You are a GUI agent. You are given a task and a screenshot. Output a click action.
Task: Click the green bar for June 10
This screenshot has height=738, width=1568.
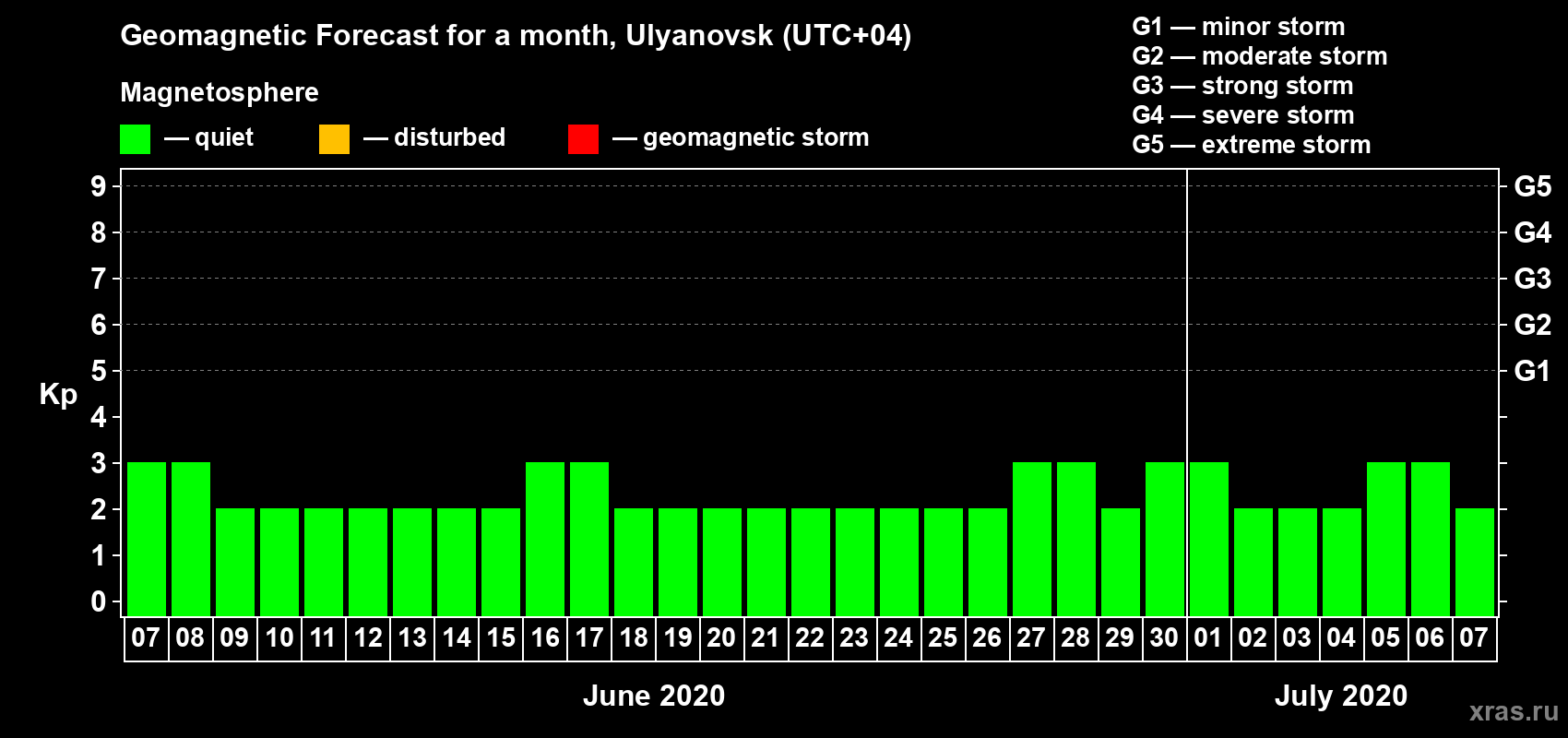pos(279,562)
